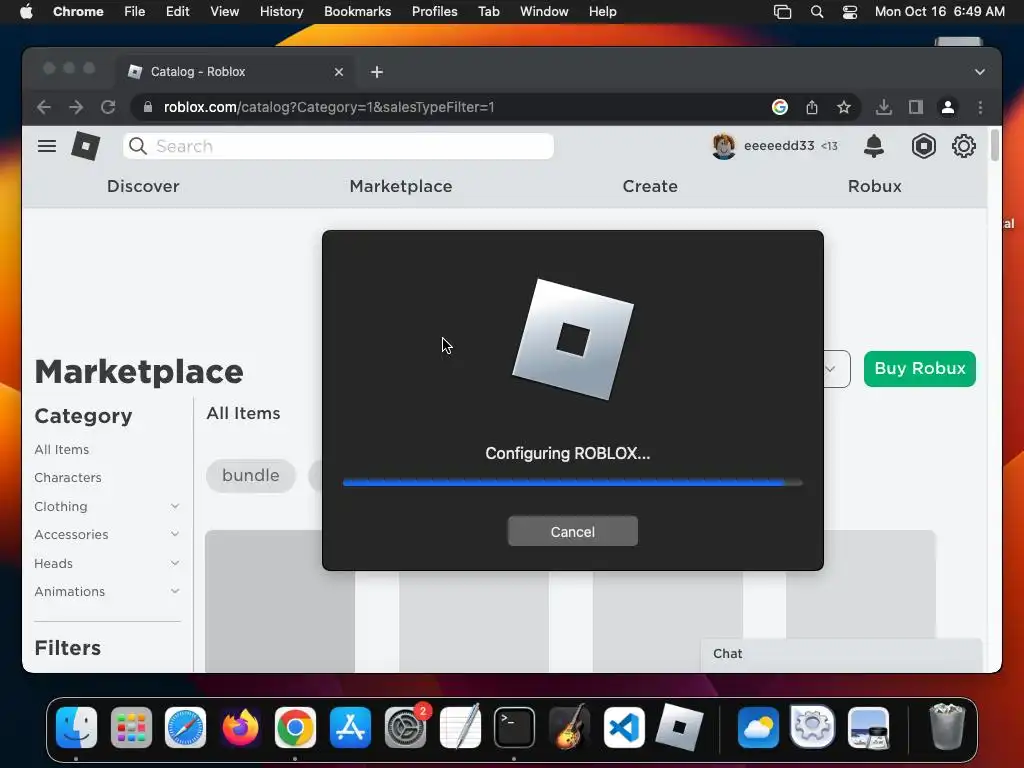This screenshot has height=768, width=1024.
Task: Click the address bar URL
Action: tap(328, 107)
